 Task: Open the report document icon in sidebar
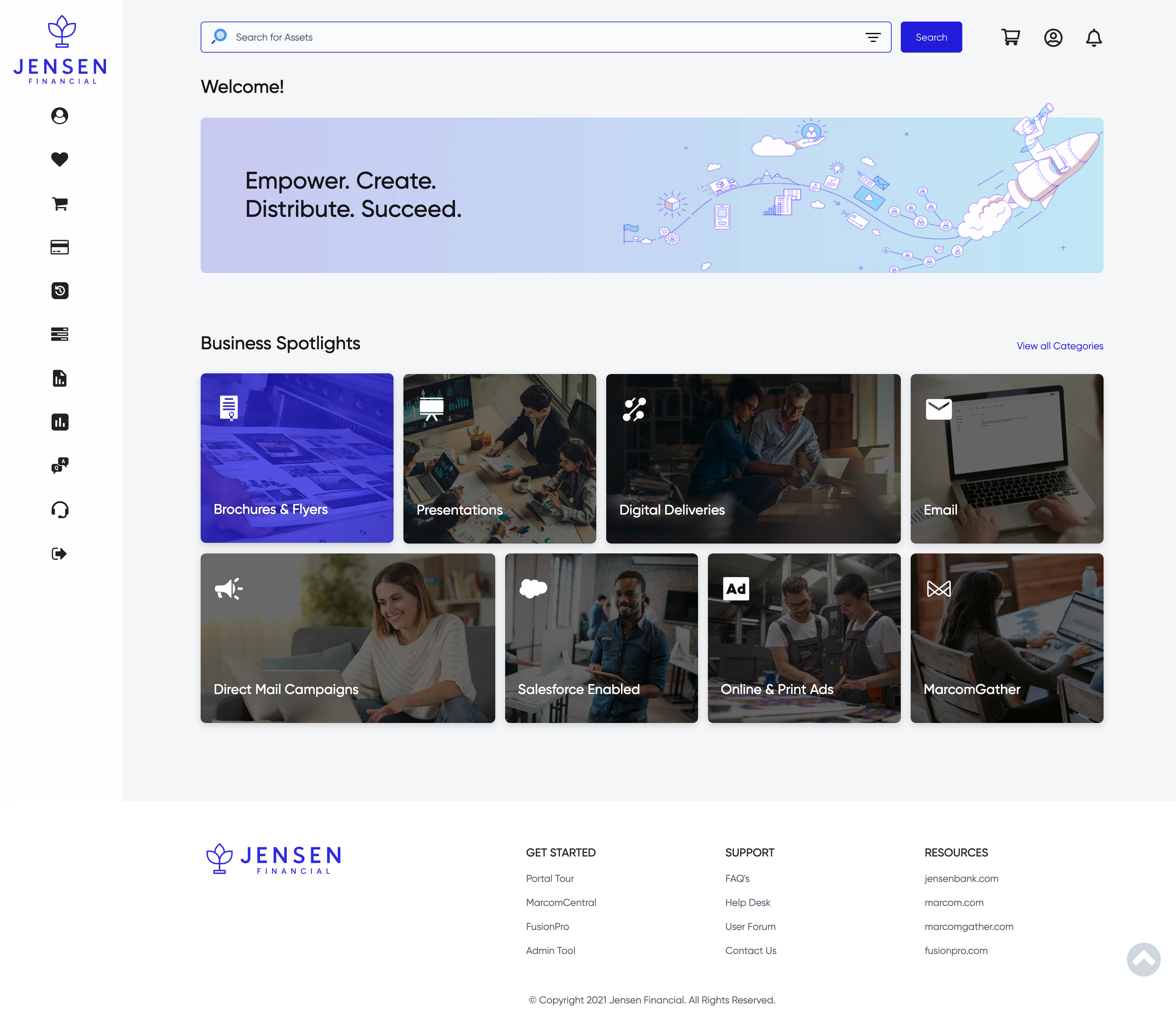60,379
